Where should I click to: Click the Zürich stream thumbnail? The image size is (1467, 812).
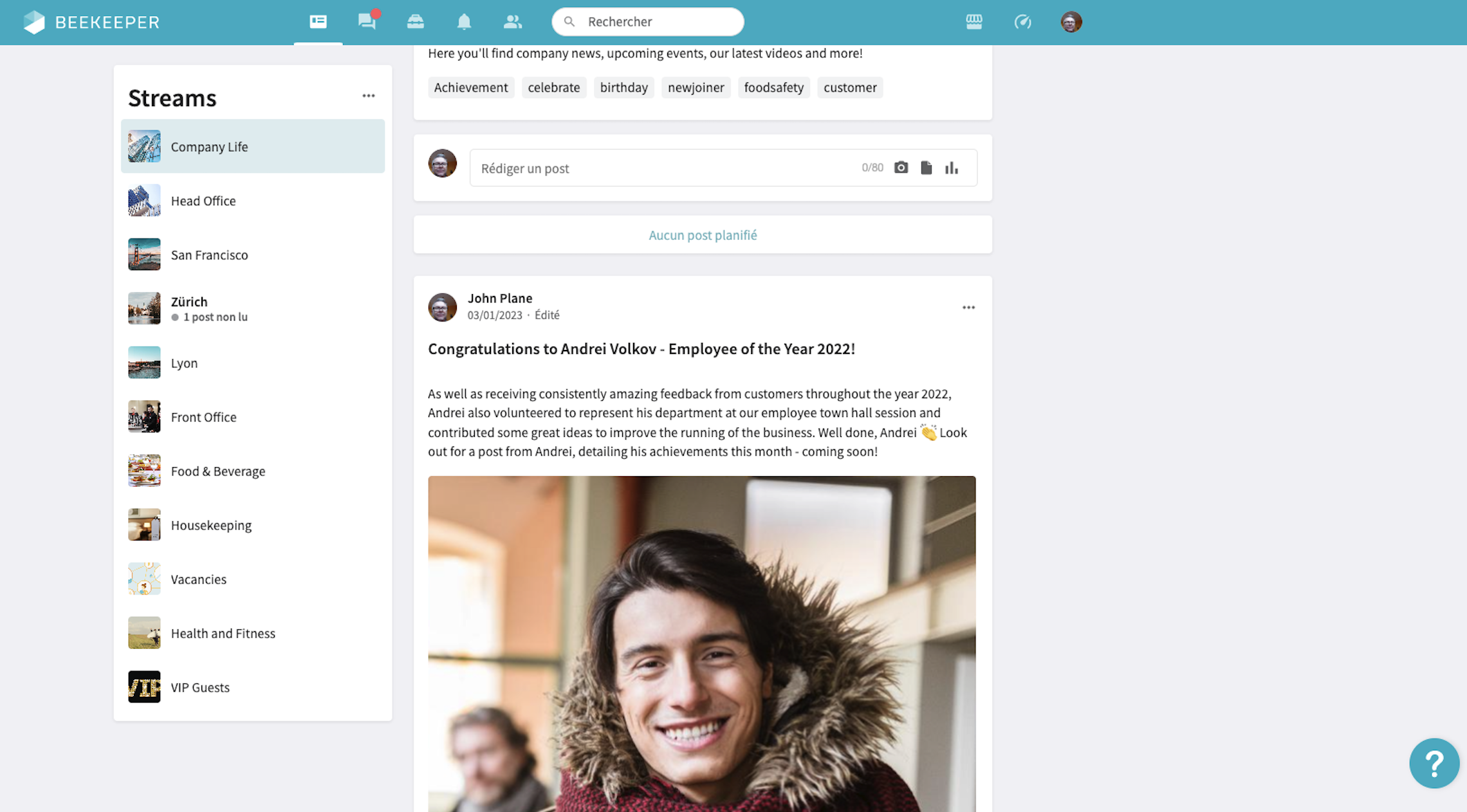(144, 308)
